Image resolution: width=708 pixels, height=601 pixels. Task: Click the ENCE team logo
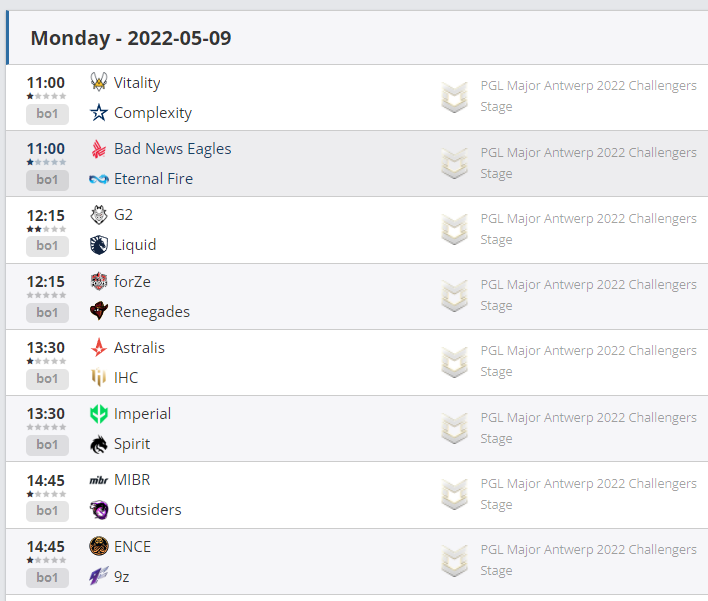pyautogui.click(x=98, y=546)
